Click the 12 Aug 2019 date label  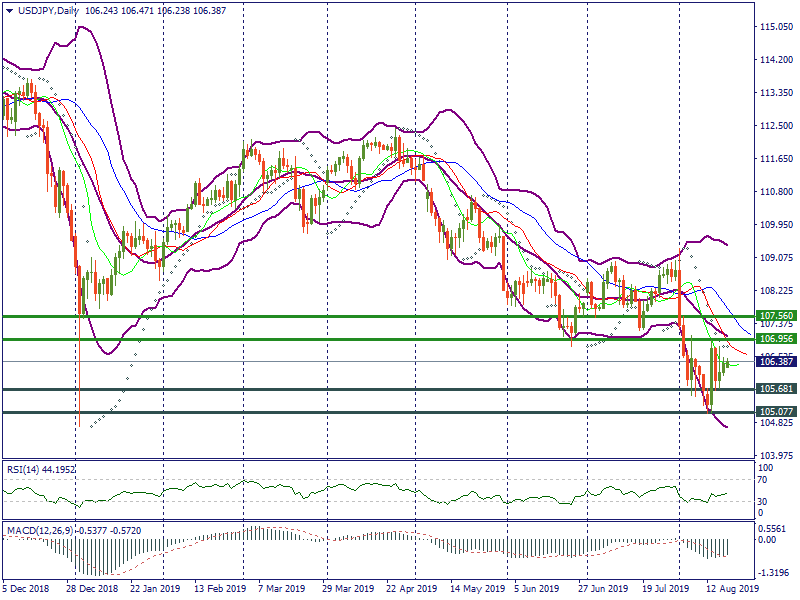click(734, 589)
